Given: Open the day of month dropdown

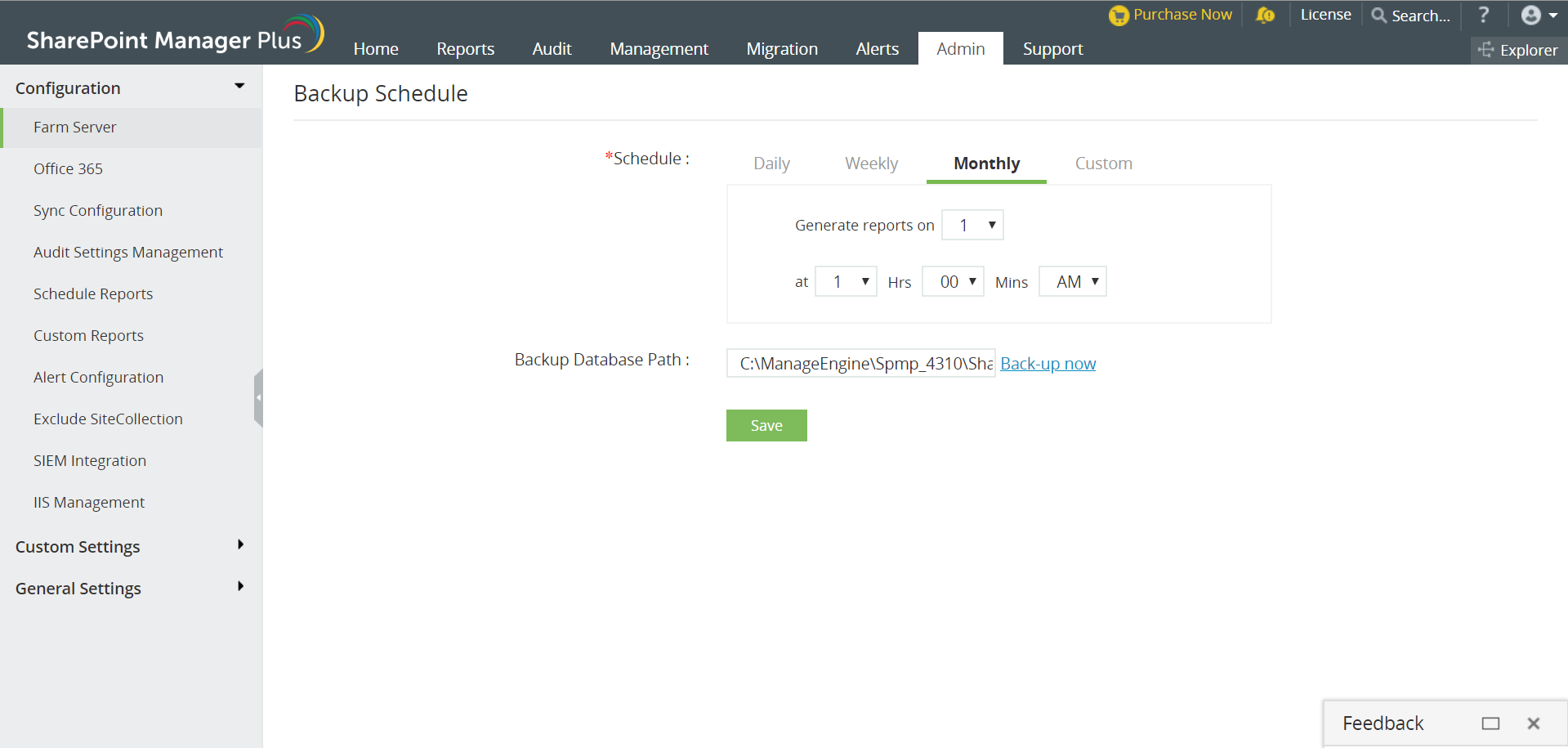Looking at the screenshot, I should click(x=972, y=225).
